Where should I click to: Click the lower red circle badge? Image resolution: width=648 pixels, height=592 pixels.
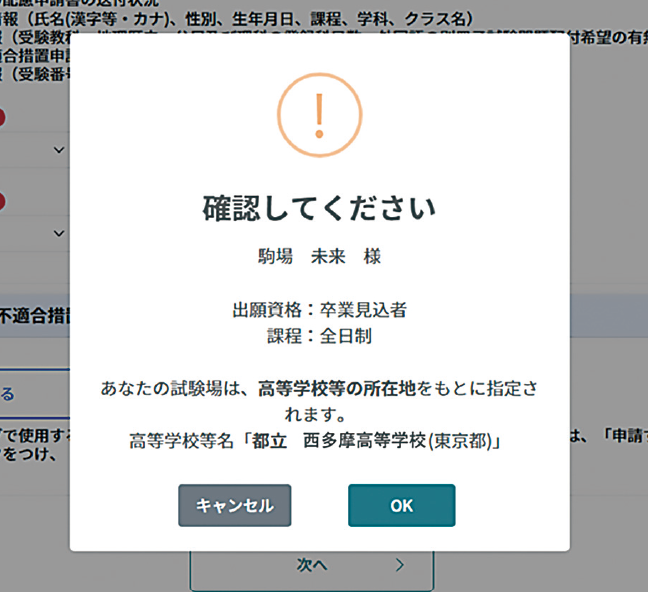[x=2, y=201]
